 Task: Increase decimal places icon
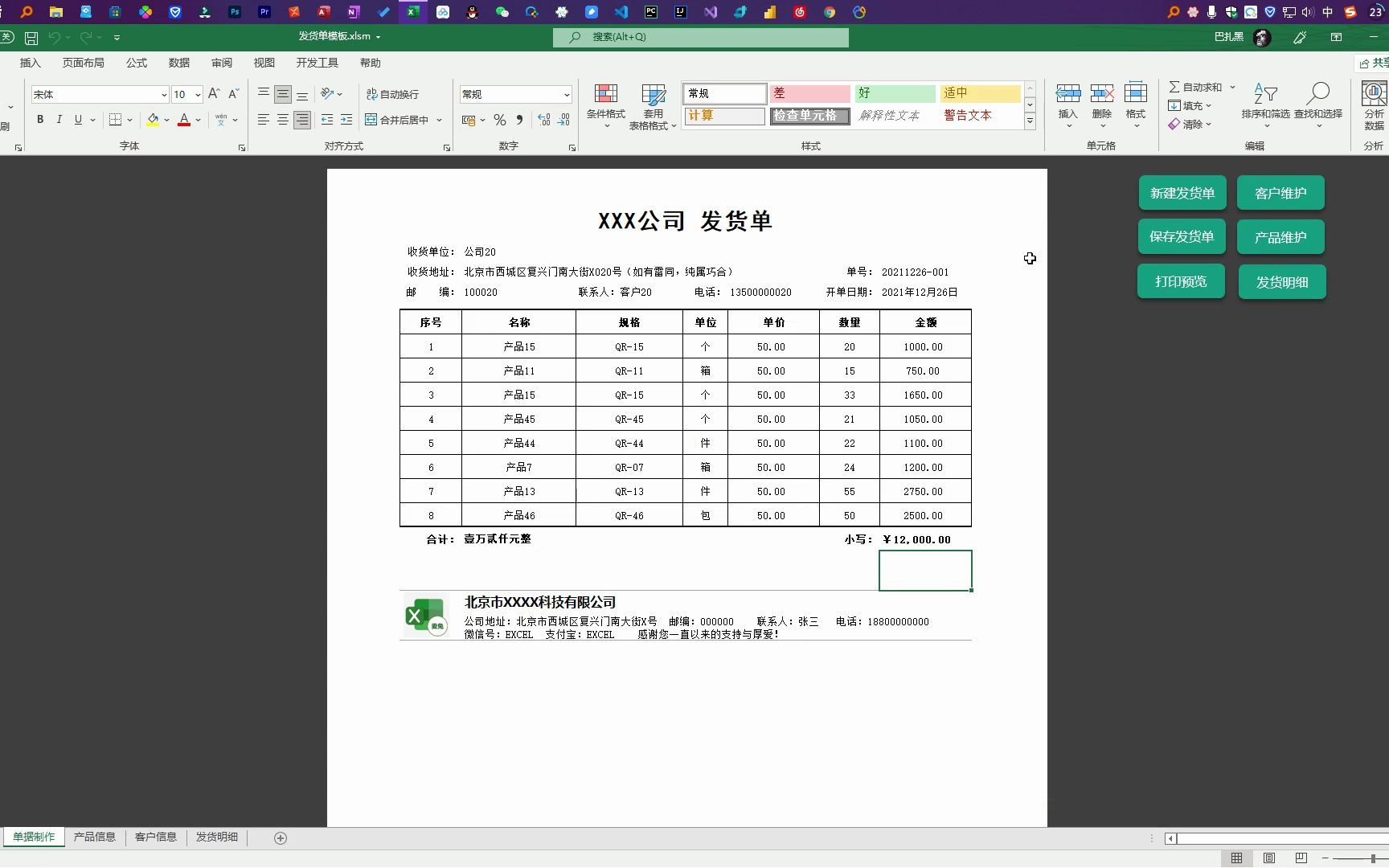click(x=544, y=120)
